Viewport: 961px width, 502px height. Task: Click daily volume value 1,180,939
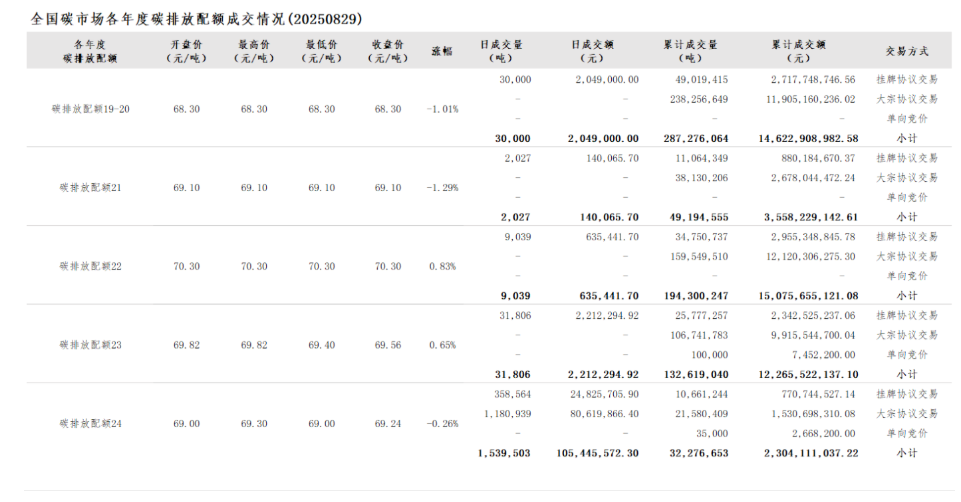click(x=507, y=413)
